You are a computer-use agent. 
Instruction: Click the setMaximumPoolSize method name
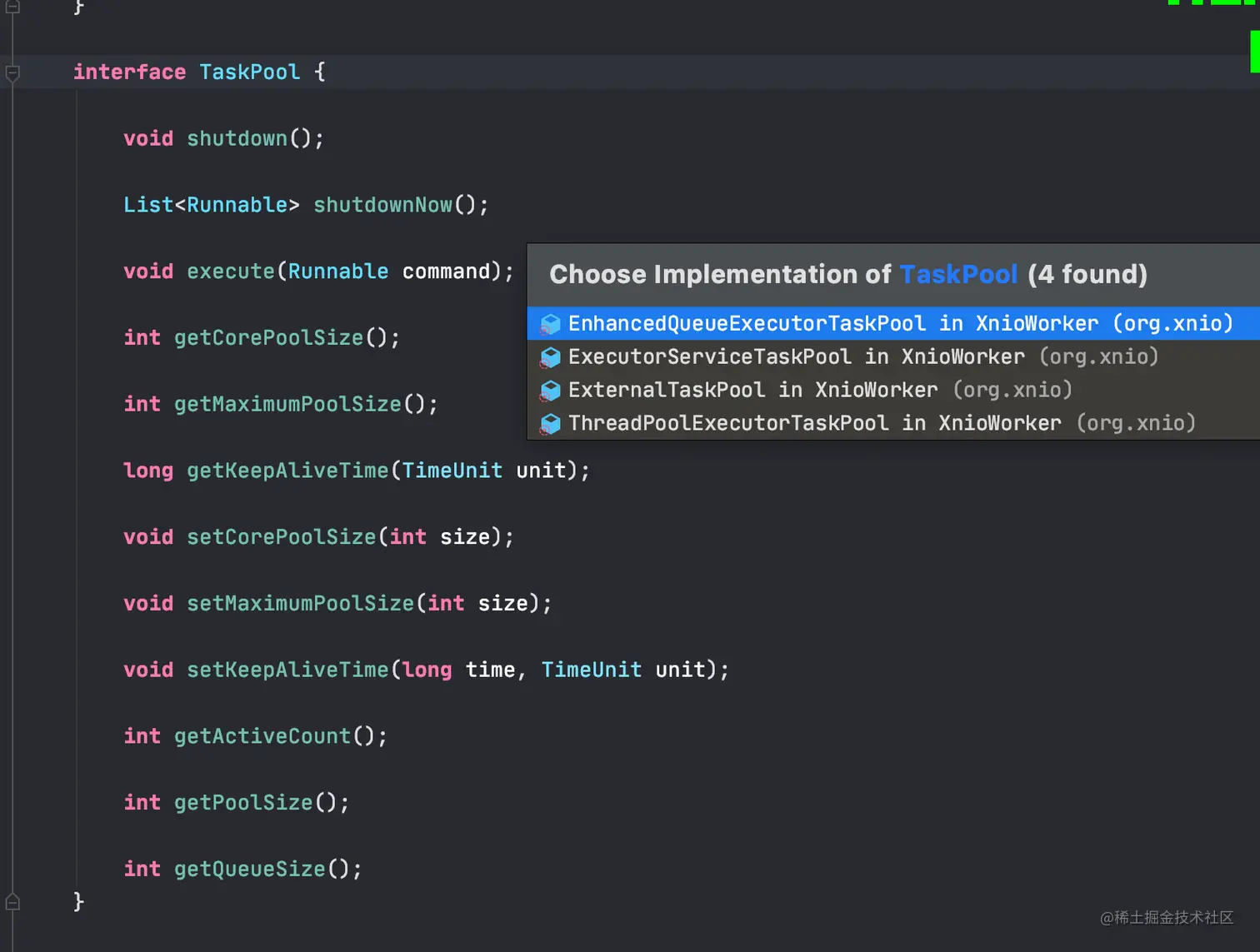point(300,603)
